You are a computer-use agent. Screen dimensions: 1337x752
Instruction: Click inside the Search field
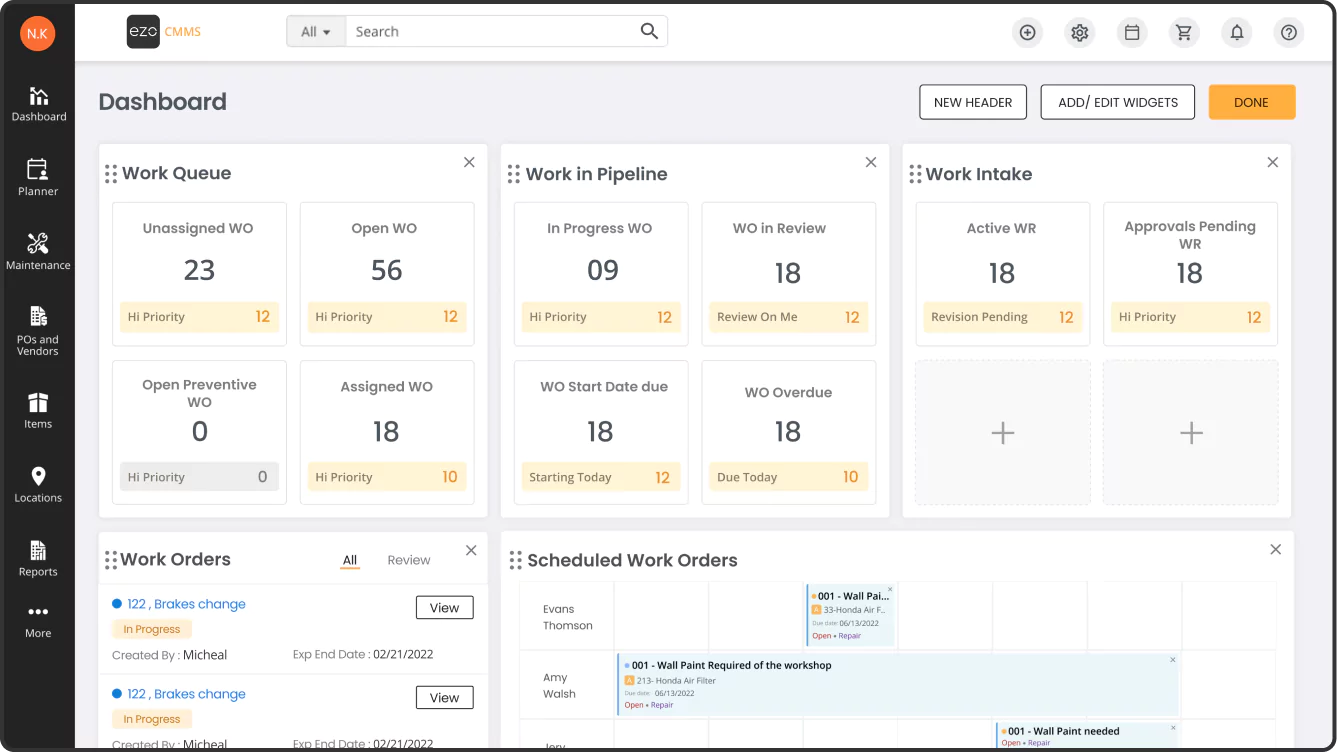coord(480,31)
